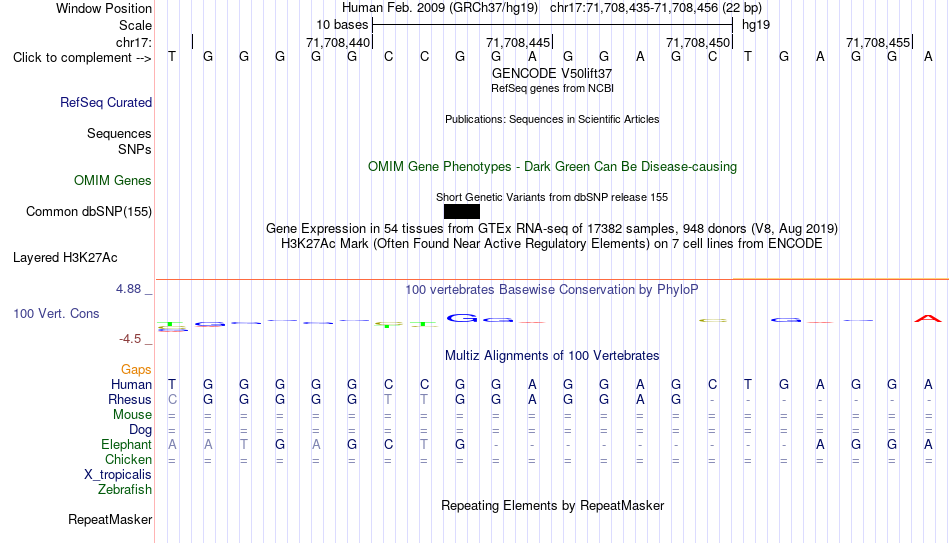Click the H3K27Ac Mark ENCODE track title

pos(552,244)
